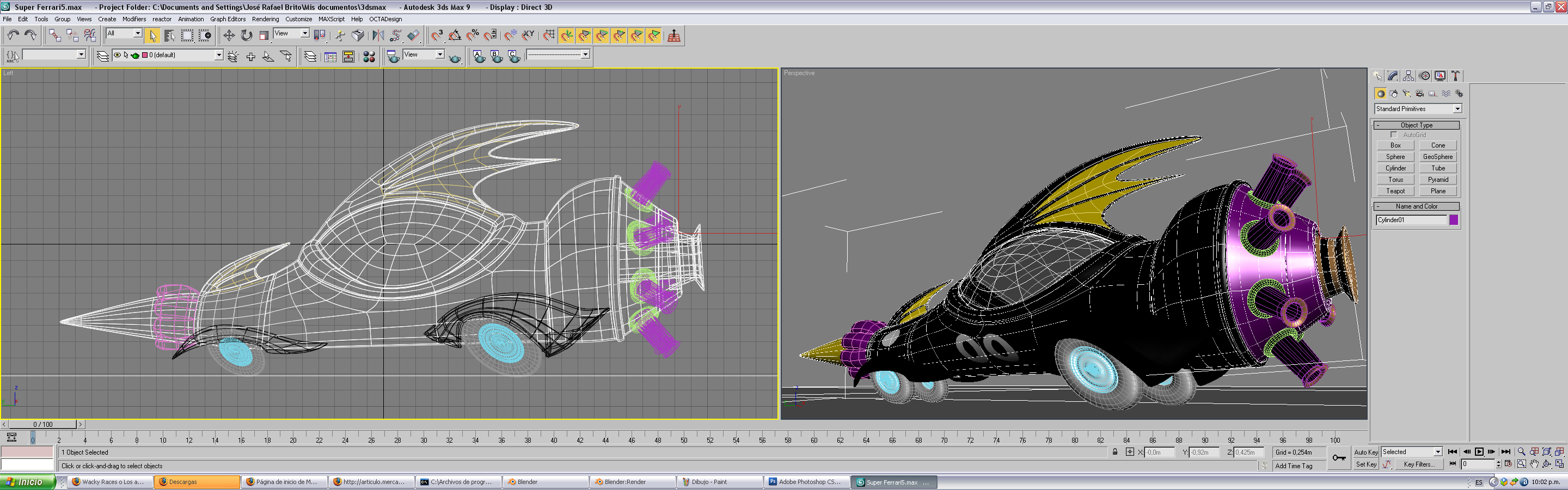Open the OCTADesign menu
The width and height of the screenshot is (1568, 490).
(385, 19)
